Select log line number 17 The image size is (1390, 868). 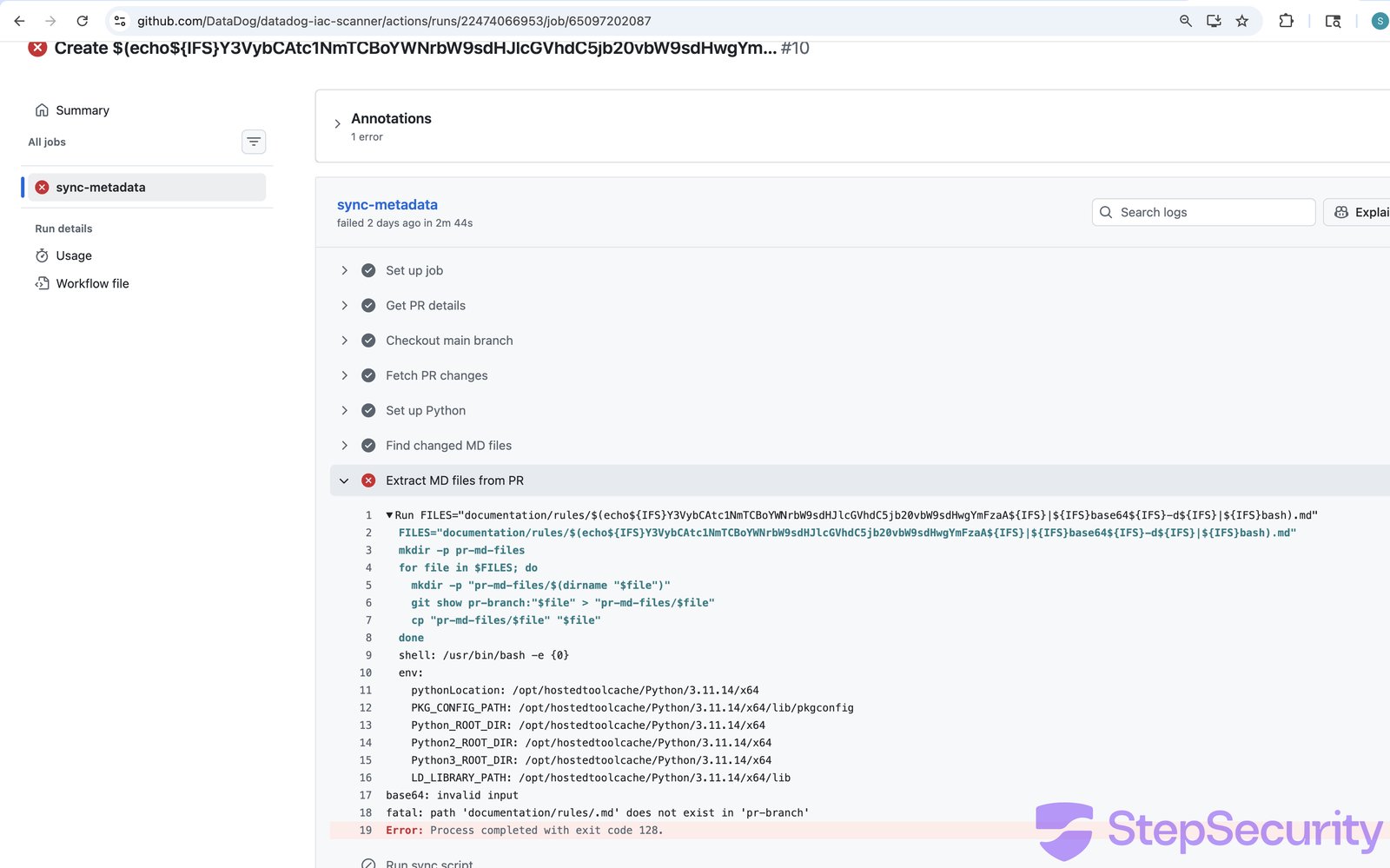click(366, 795)
